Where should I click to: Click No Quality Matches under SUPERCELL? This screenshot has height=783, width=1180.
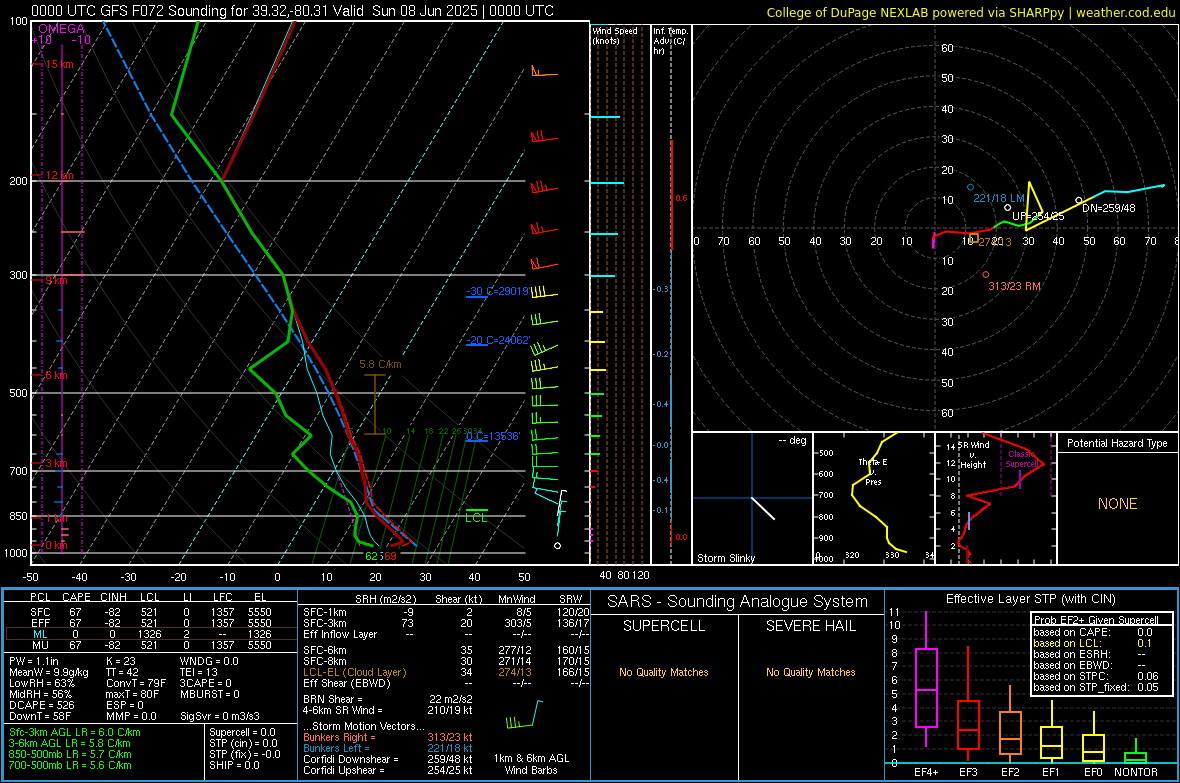[x=664, y=672]
